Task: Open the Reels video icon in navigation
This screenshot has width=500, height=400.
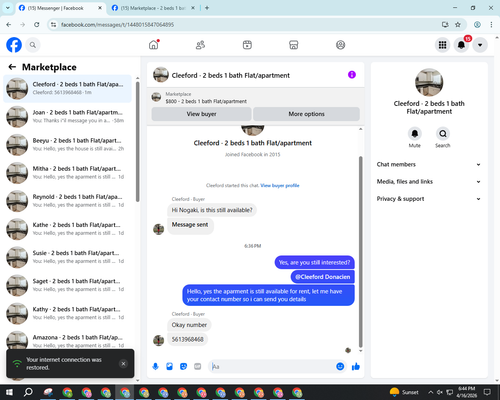Action: pos(247,45)
